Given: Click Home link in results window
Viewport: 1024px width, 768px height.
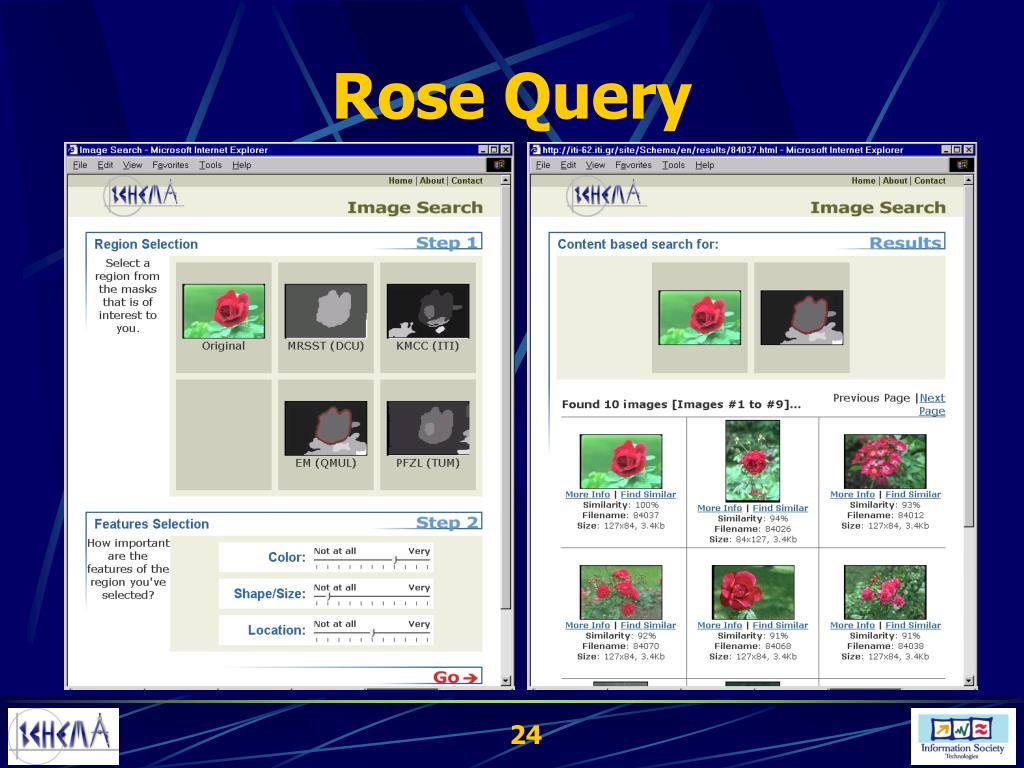Looking at the screenshot, I should tap(863, 181).
